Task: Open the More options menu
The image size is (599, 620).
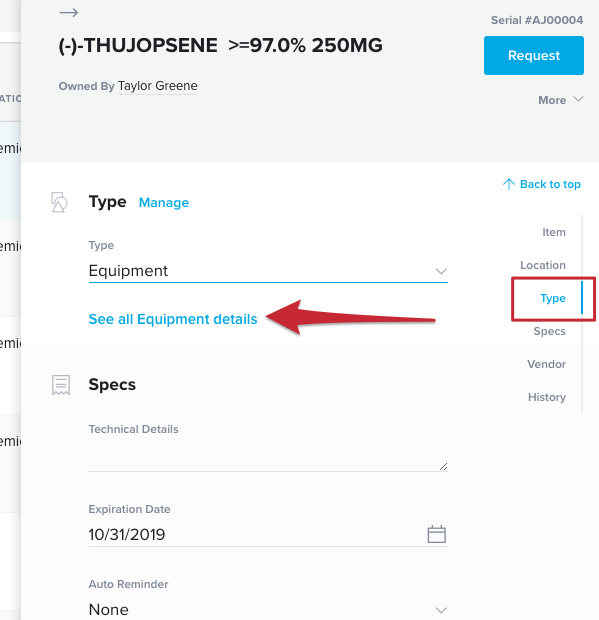Action: coord(561,100)
